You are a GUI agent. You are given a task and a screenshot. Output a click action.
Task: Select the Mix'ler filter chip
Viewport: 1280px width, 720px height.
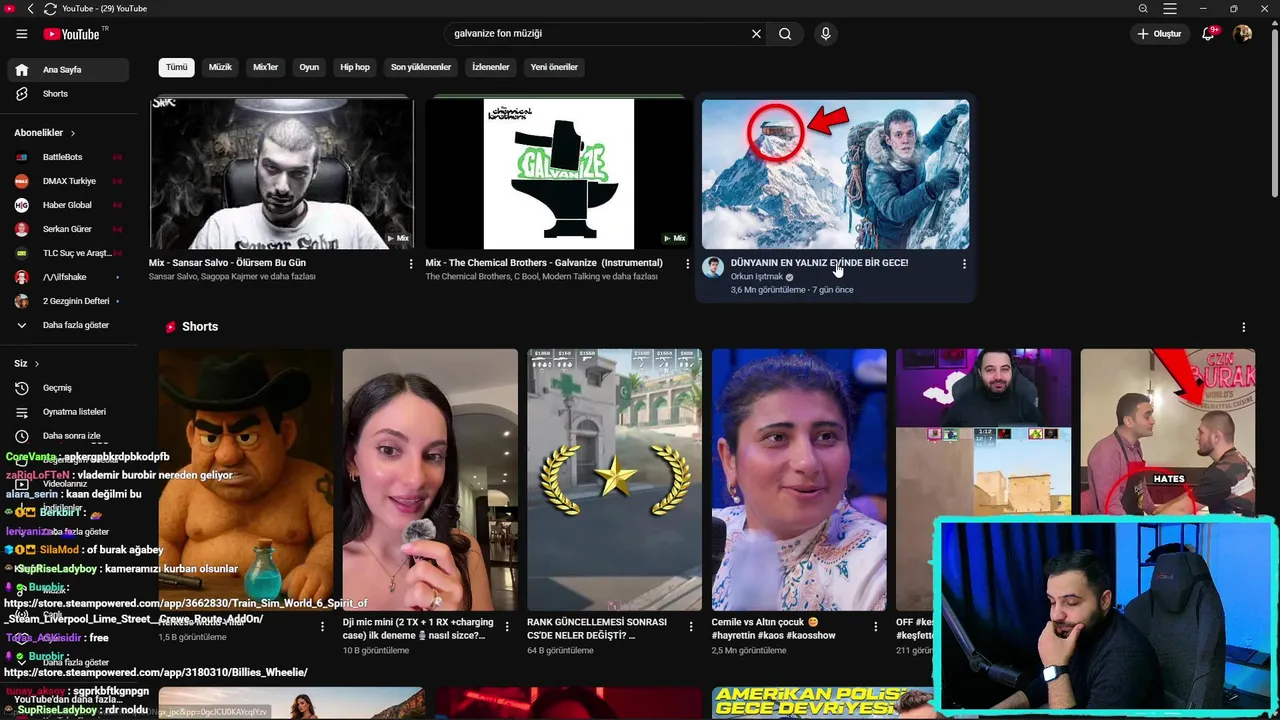click(265, 67)
